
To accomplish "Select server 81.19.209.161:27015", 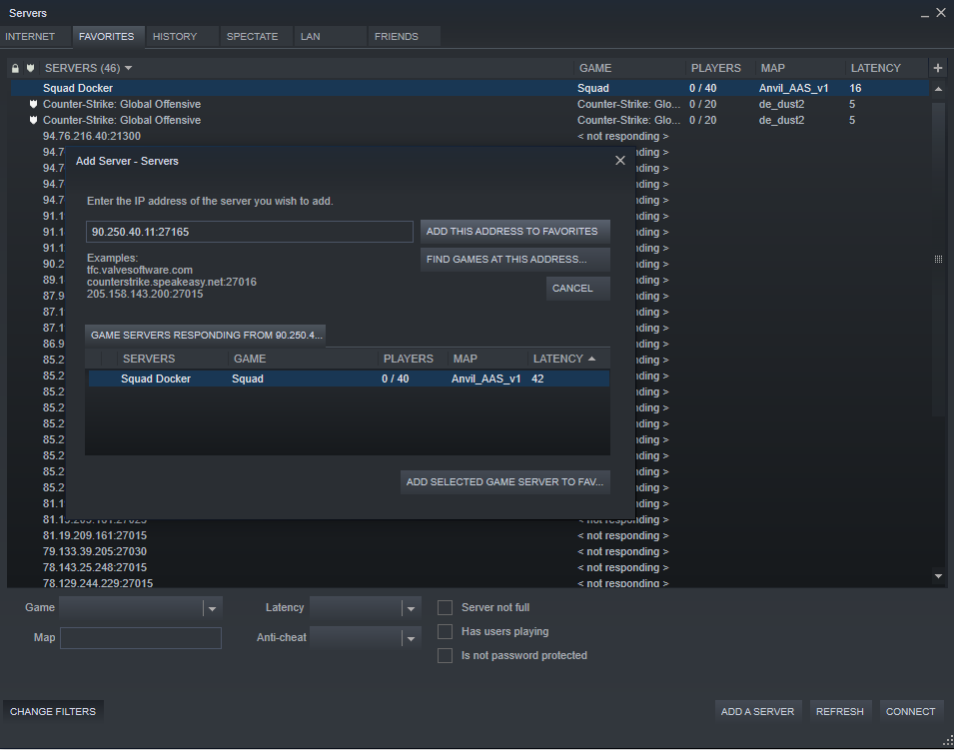I will (470, 535).
